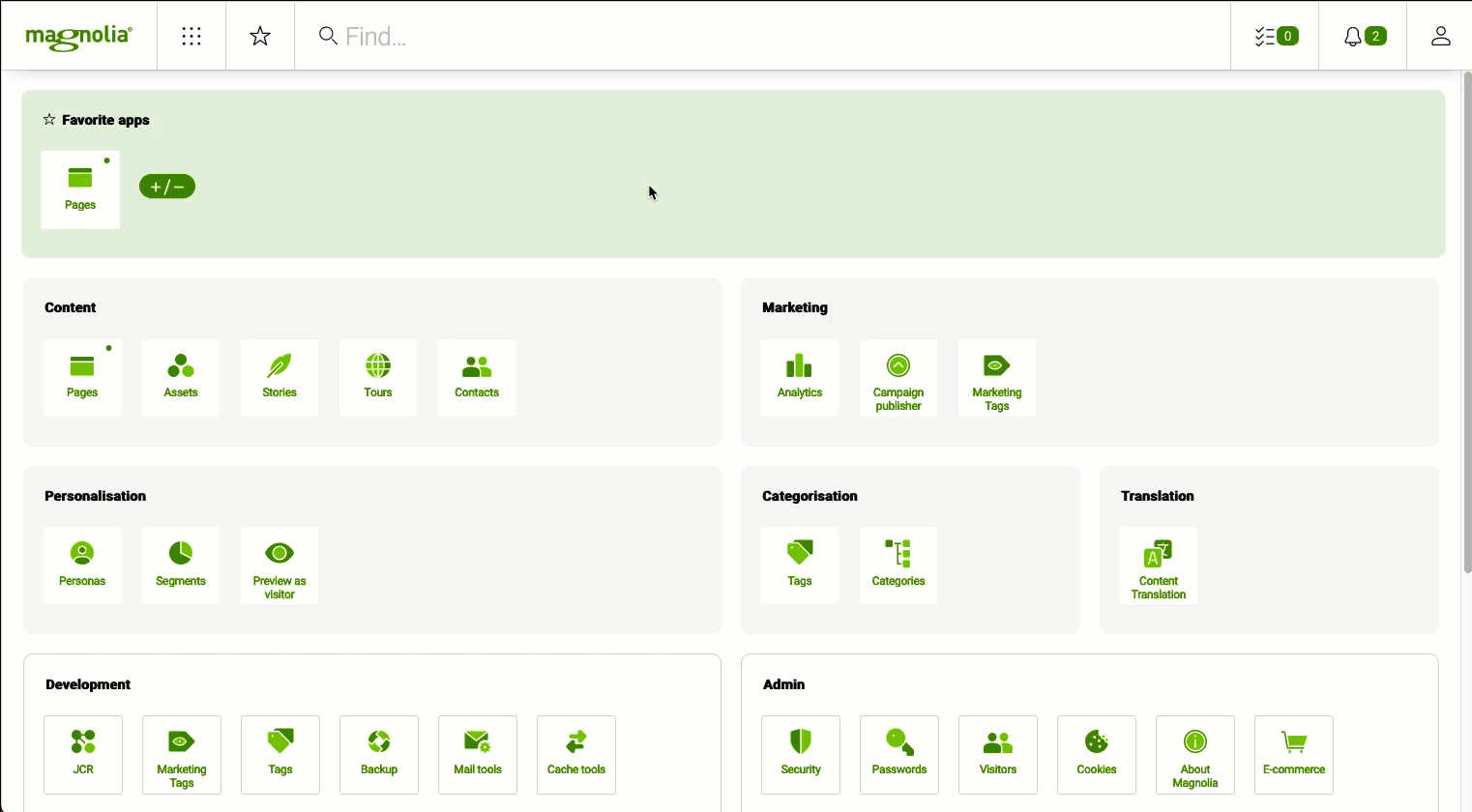Open the tasks list indicator
The width and height of the screenshot is (1472, 812).
tap(1275, 36)
